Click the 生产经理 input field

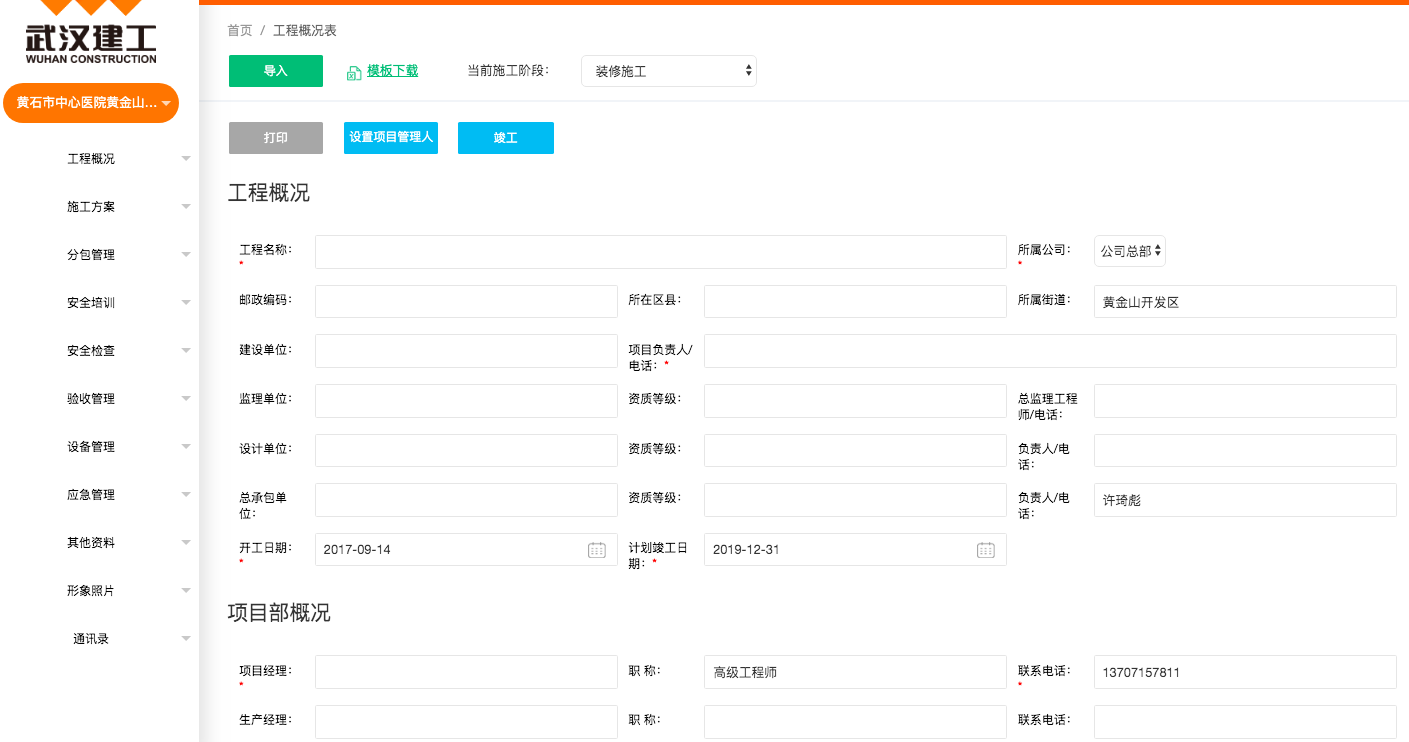point(466,722)
